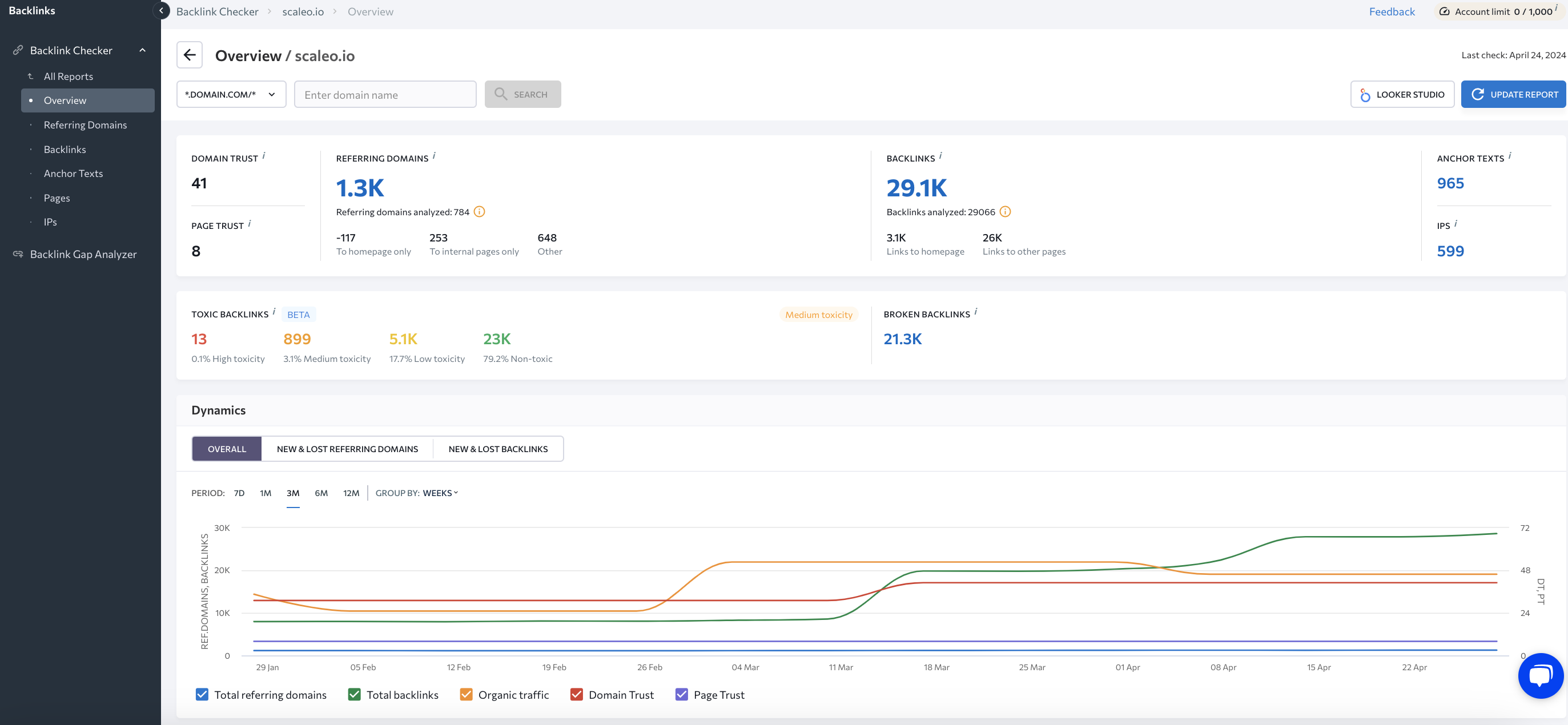Select the New & Lost Referring Domains tab
The height and width of the screenshot is (725, 1568).
(x=347, y=448)
